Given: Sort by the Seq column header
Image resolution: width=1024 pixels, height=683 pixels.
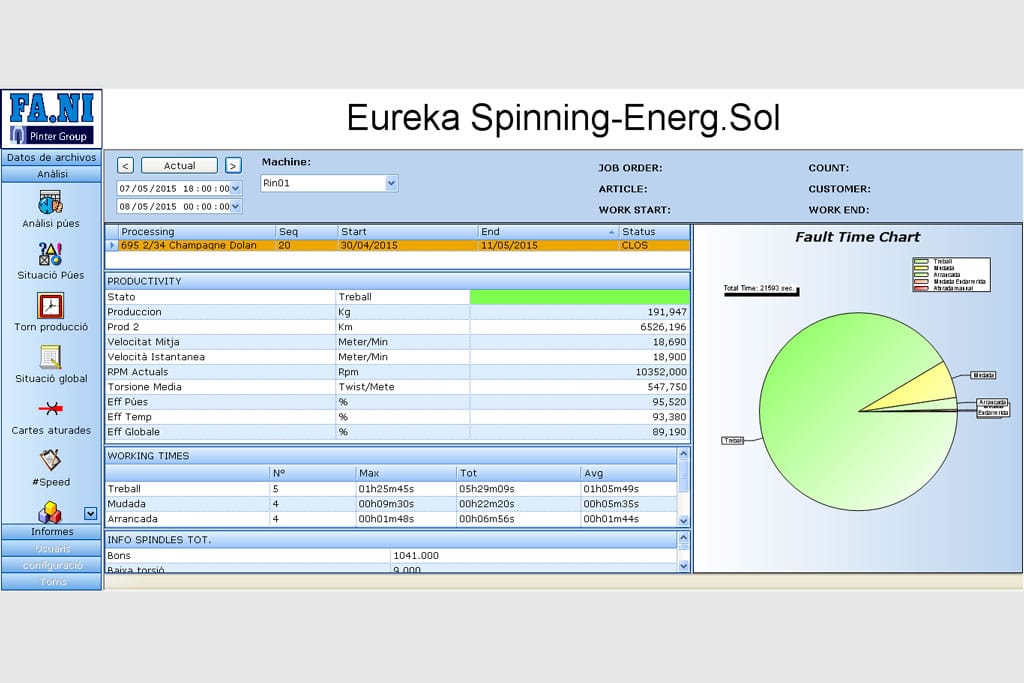Looking at the screenshot, I should point(306,232).
